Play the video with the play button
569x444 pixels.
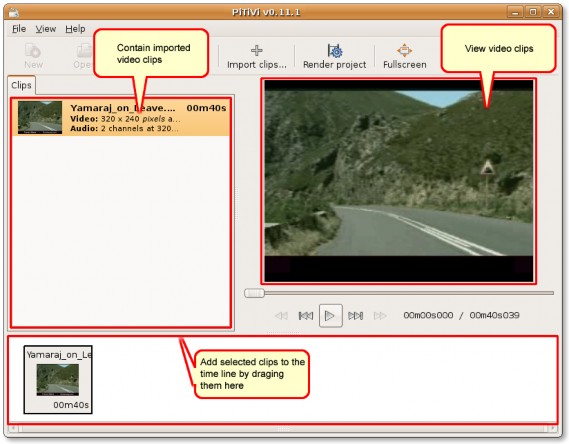coord(330,316)
